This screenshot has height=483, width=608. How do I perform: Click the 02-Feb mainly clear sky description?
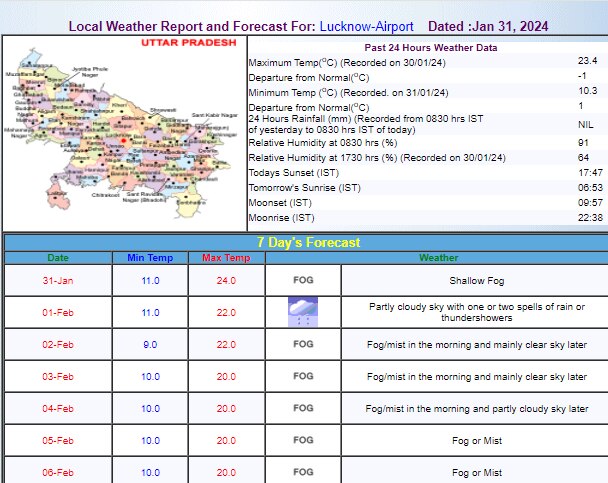[477, 345]
